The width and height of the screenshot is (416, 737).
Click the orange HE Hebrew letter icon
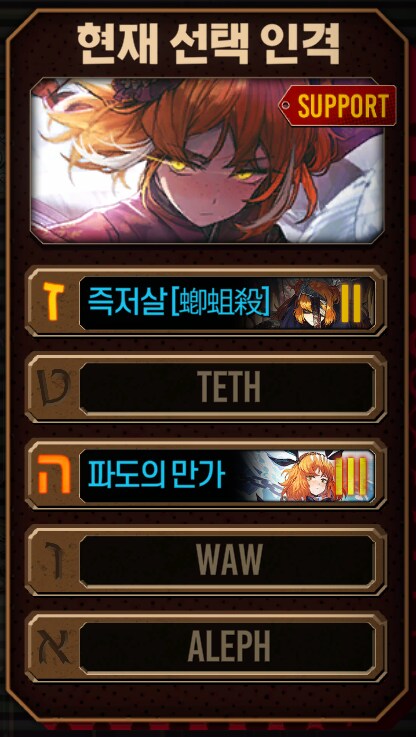click(54, 475)
